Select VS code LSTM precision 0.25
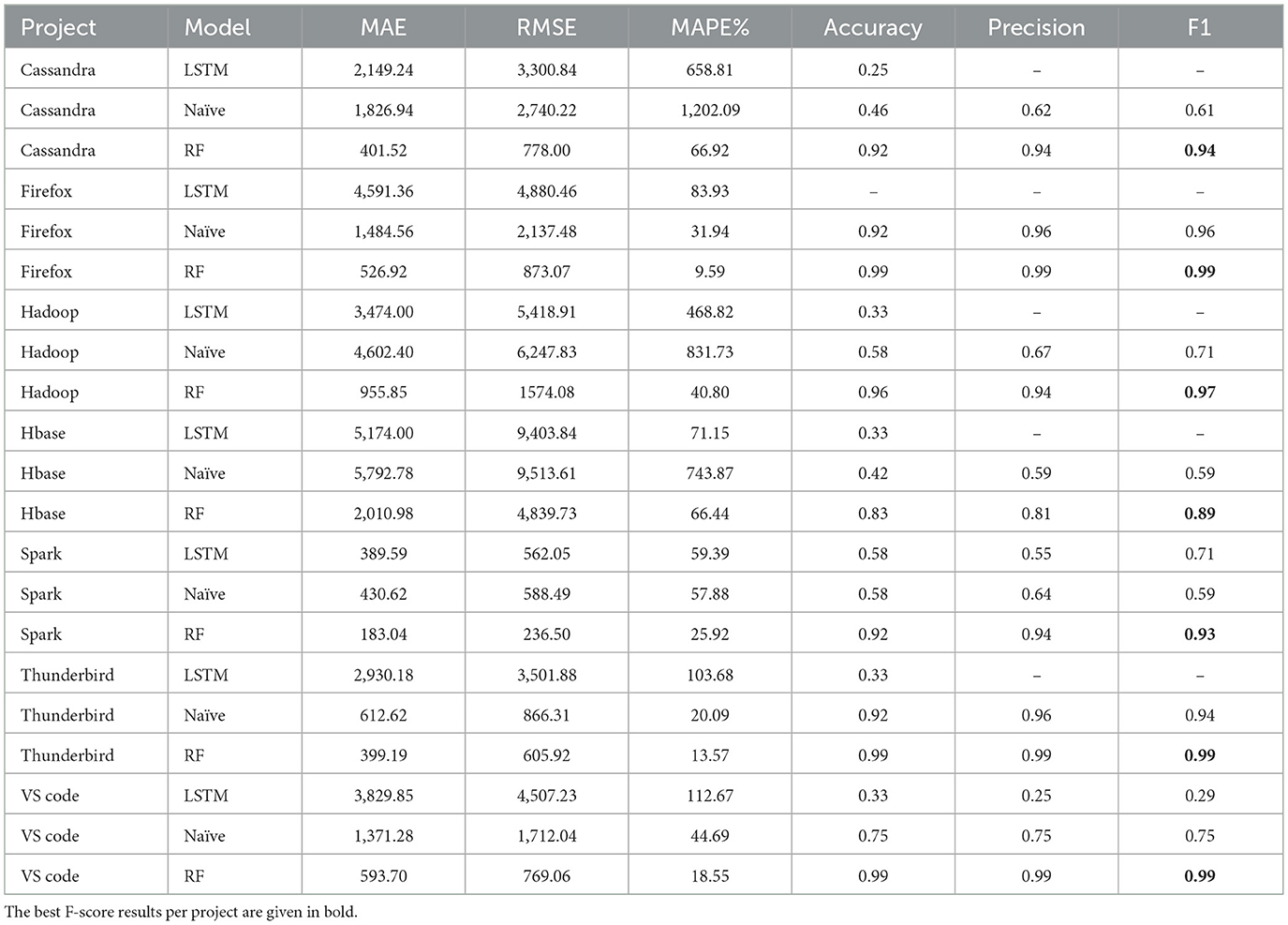Screen dimensions: 1288x925 click(x=1036, y=796)
